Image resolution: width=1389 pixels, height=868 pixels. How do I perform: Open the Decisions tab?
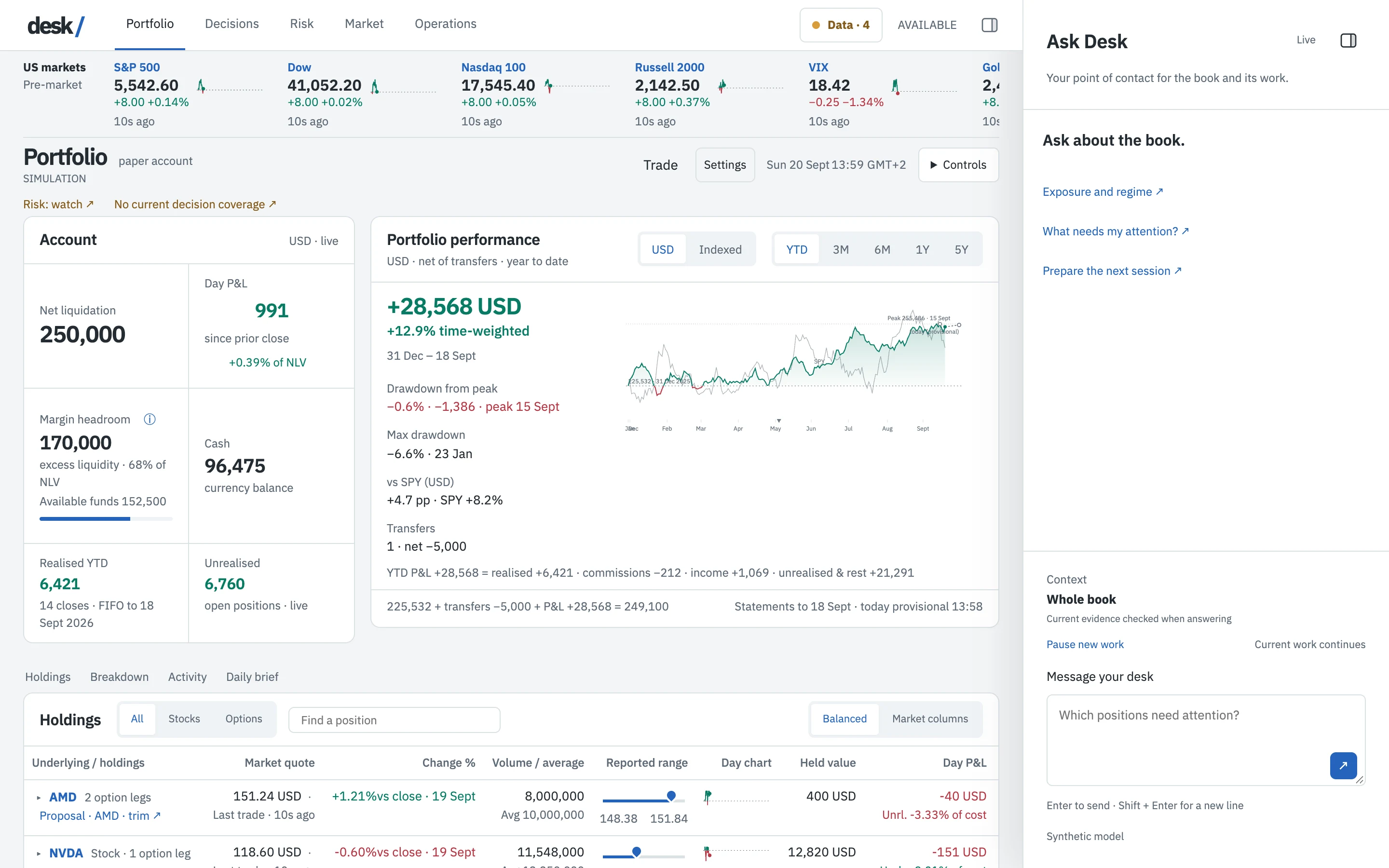(232, 24)
